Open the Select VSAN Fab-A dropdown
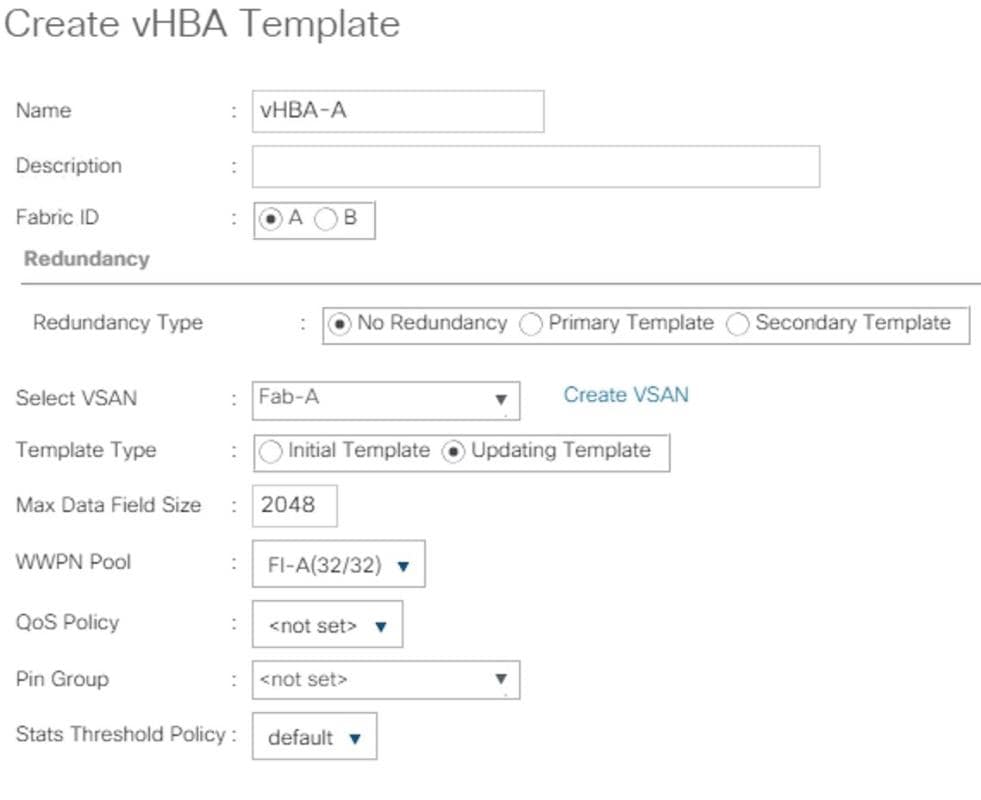 pos(386,400)
